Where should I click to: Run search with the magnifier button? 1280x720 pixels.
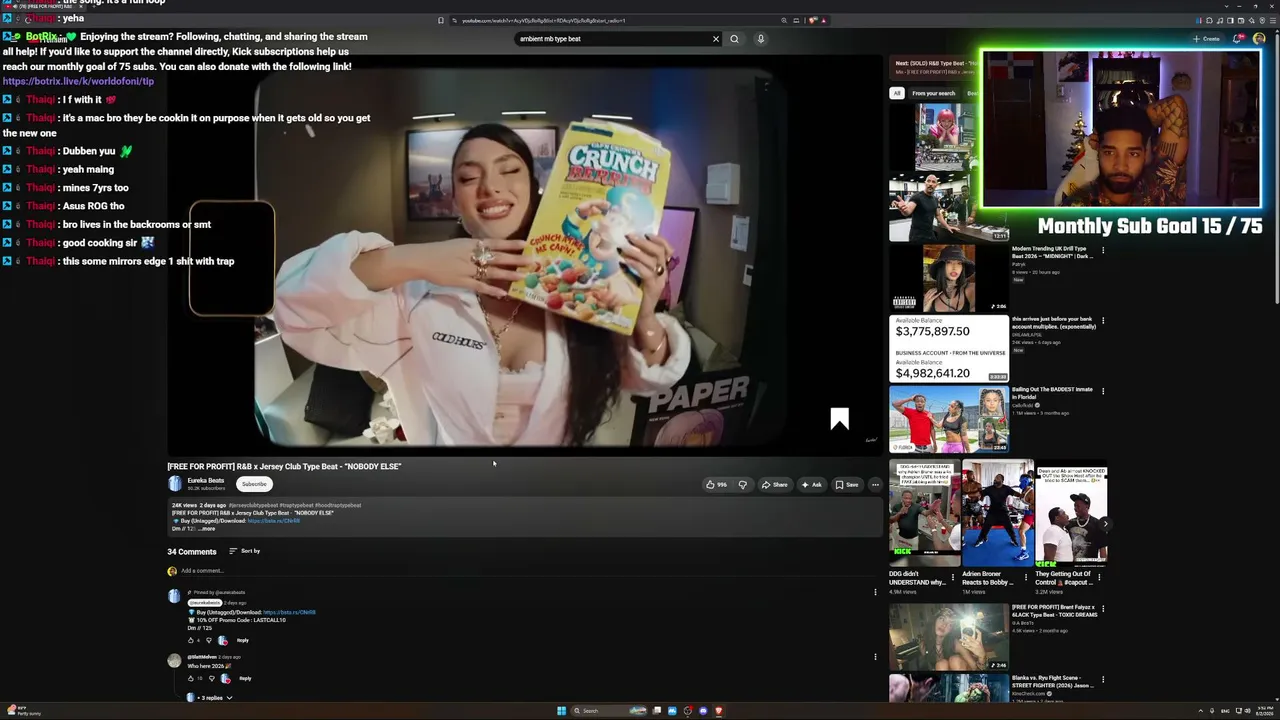click(734, 39)
